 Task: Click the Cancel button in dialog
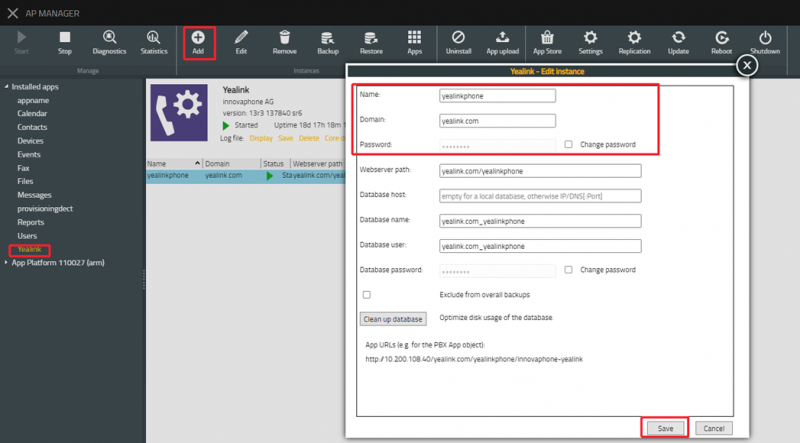tap(713, 428)
